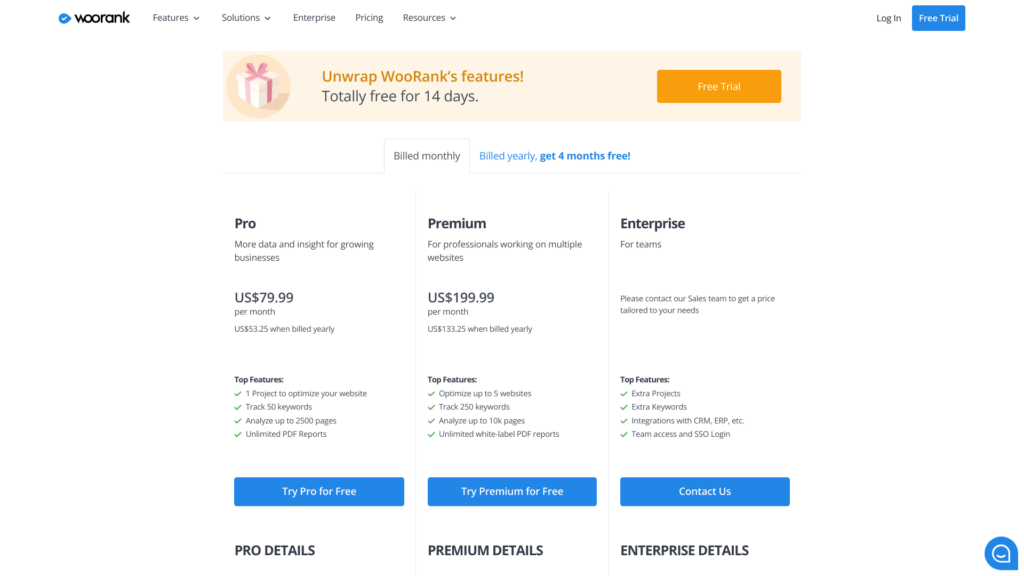This screenshot has height=576, width=1024.
Task: Select the Billed monthly tab
Action: pyautogui.click(x=426, y=156)
